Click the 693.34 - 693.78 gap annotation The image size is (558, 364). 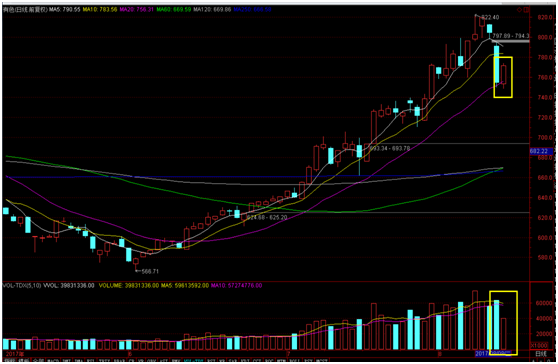coord(390,148)
